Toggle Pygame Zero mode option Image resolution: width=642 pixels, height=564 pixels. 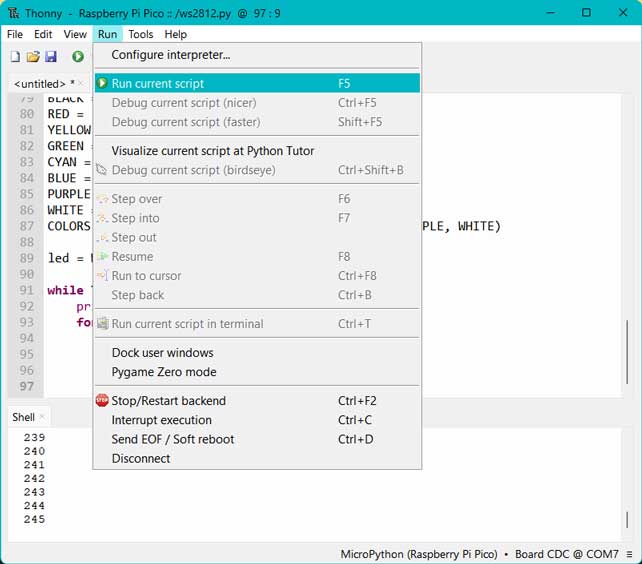[x=257, y=371]
